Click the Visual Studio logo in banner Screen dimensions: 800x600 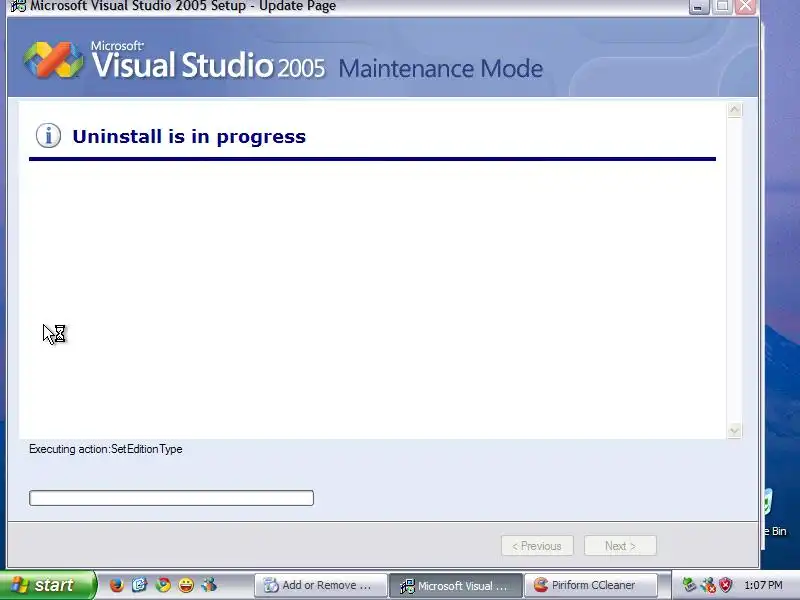point(54,60)
